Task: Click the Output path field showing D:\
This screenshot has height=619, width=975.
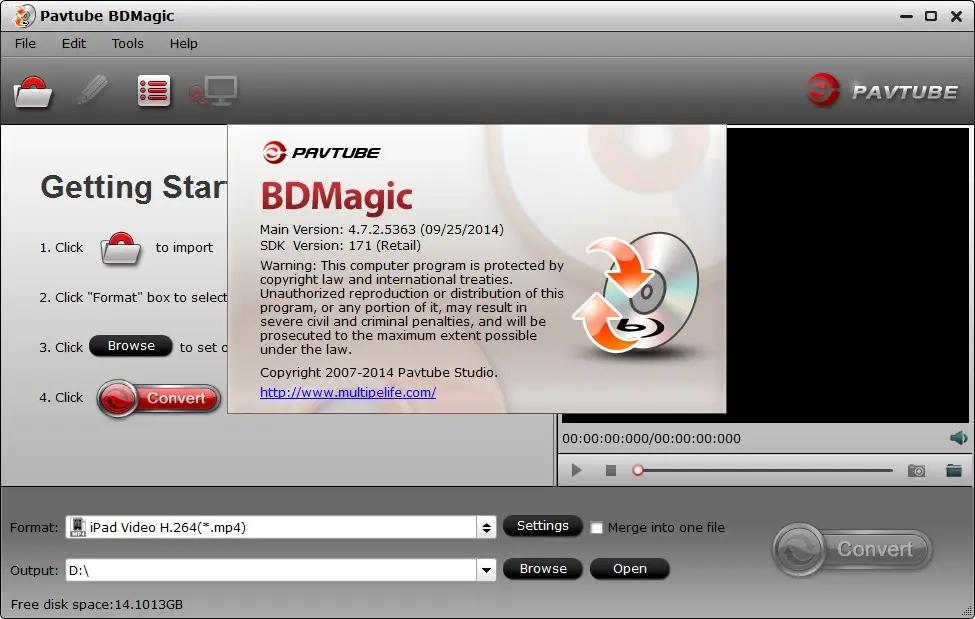Action: tap(271, 570)
